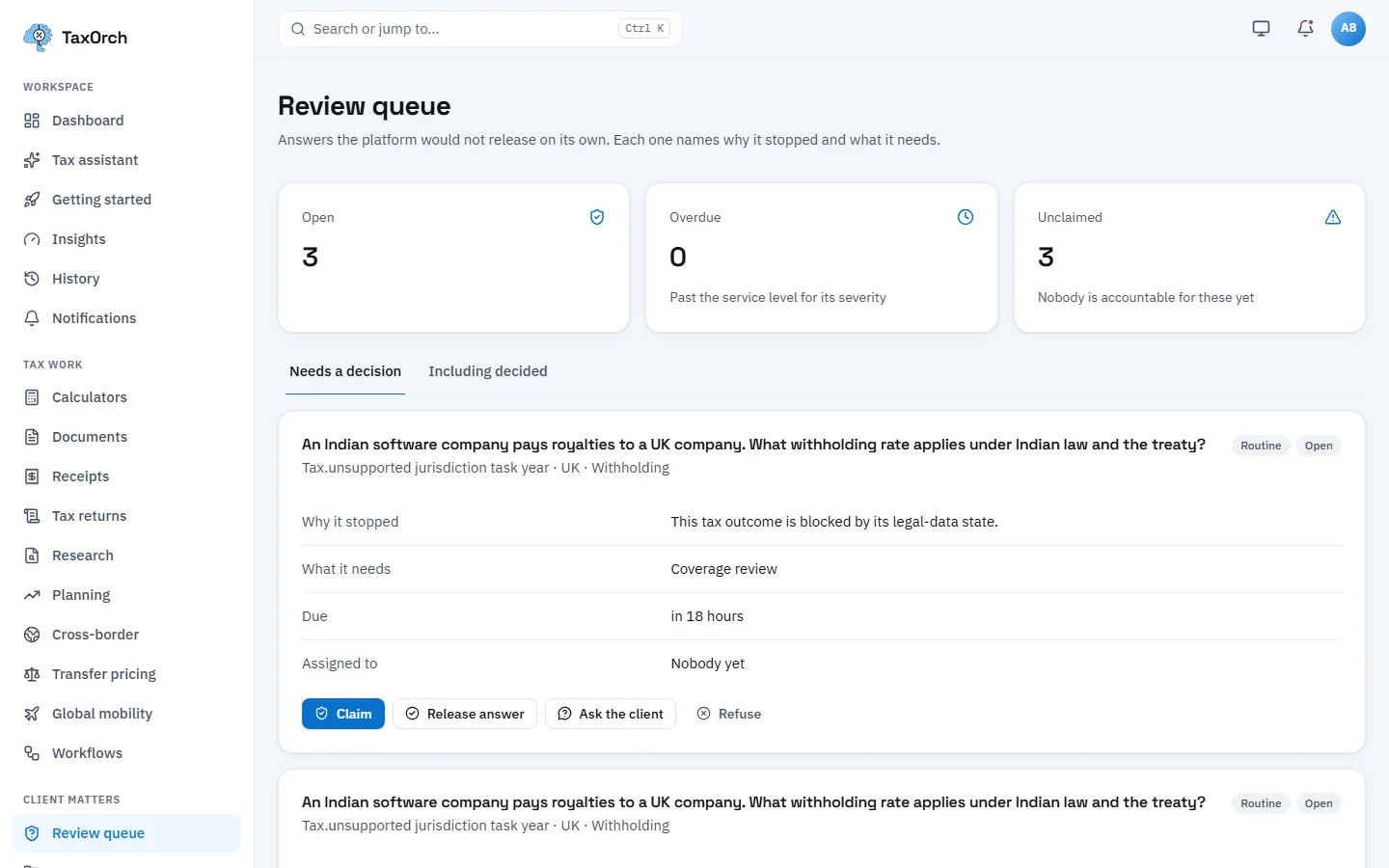1389x868 pixels.
Task: Focus the Search or jump to field
Action: (x=480, y=29)
